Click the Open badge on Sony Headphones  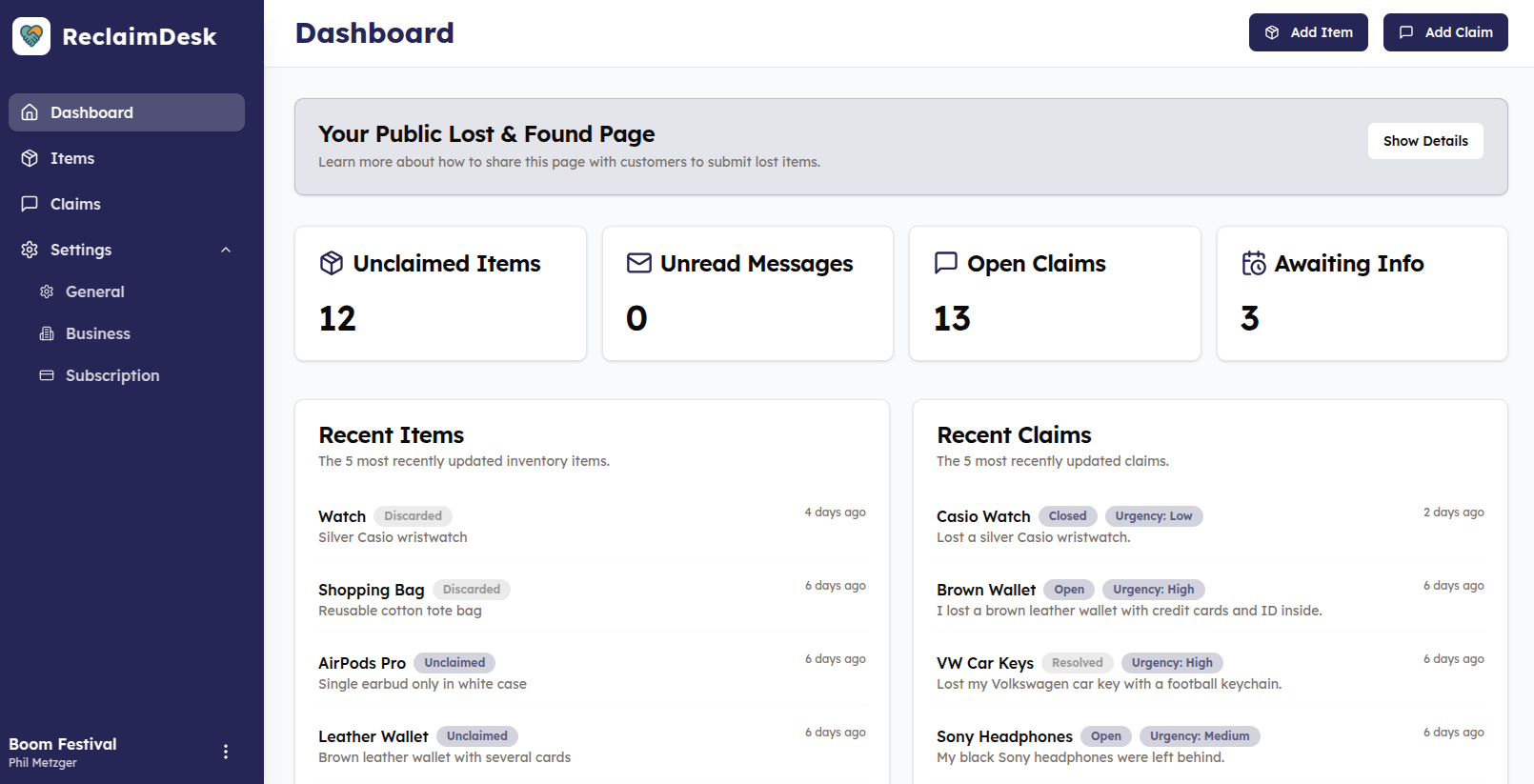[x=1106, y=736]
